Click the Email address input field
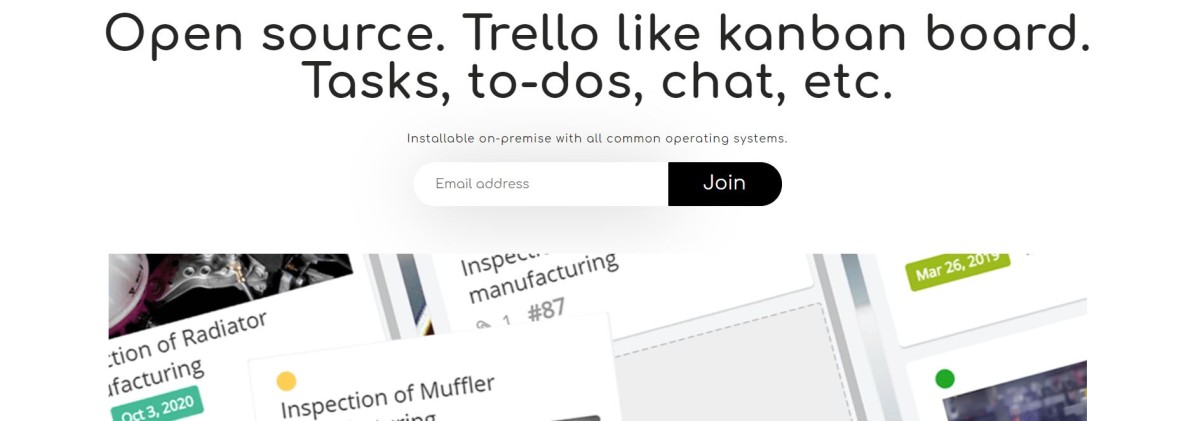 [x=540, y=184]
